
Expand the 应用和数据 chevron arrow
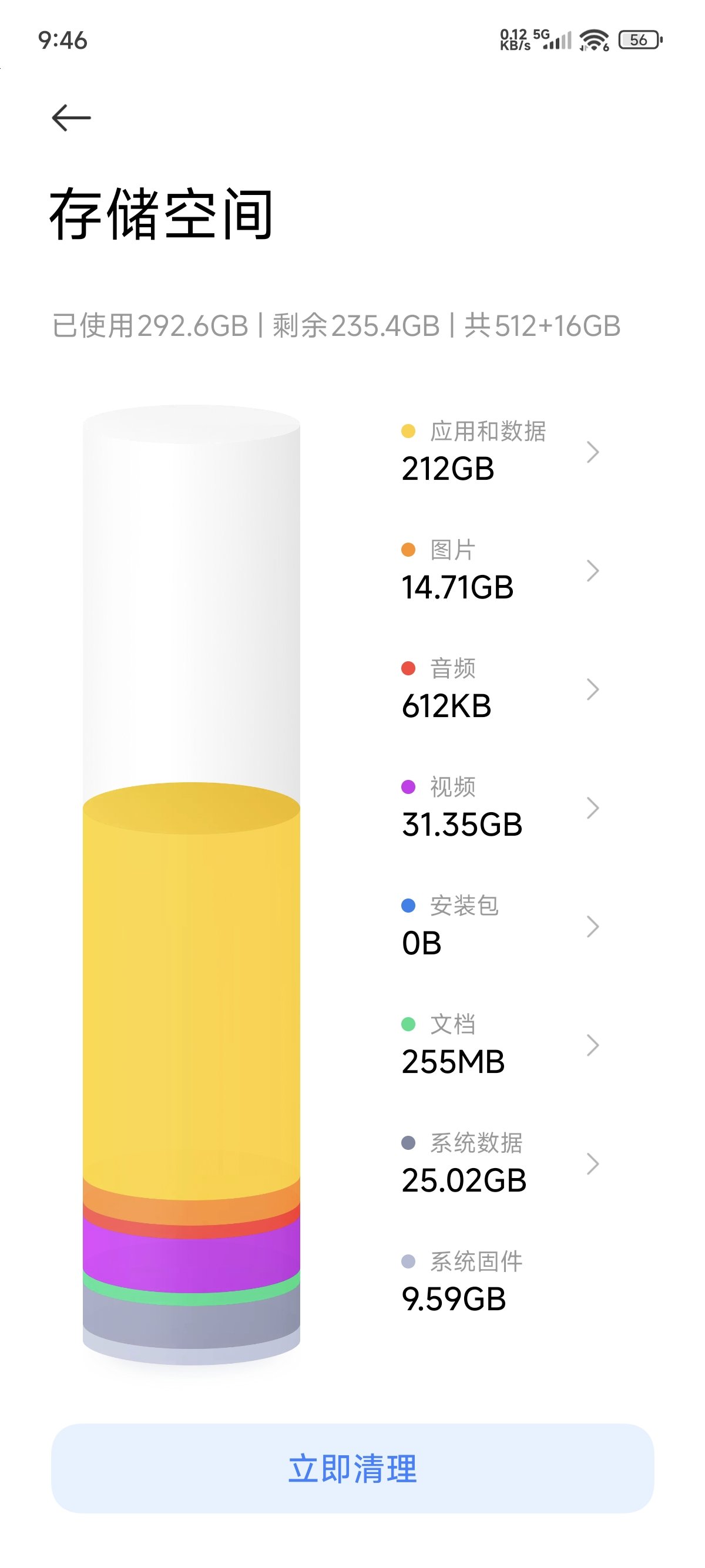[592, 452]
